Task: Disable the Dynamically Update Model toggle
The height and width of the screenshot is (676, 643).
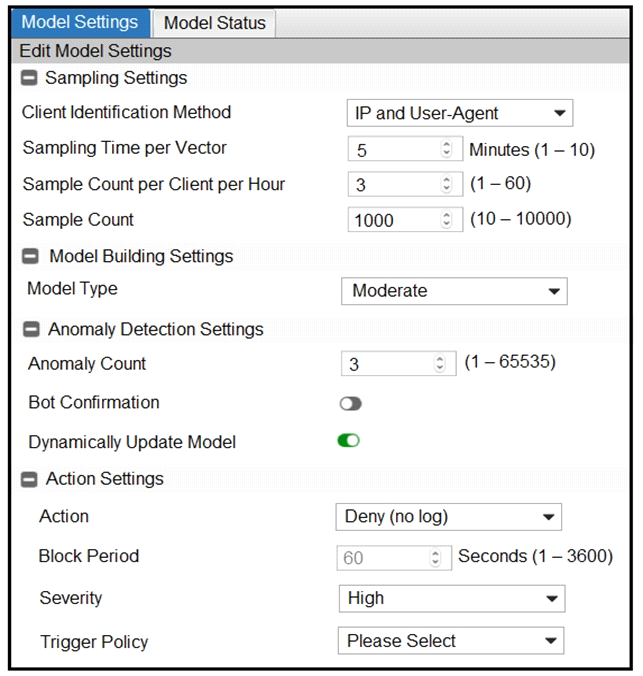Action: coord(348,441)
